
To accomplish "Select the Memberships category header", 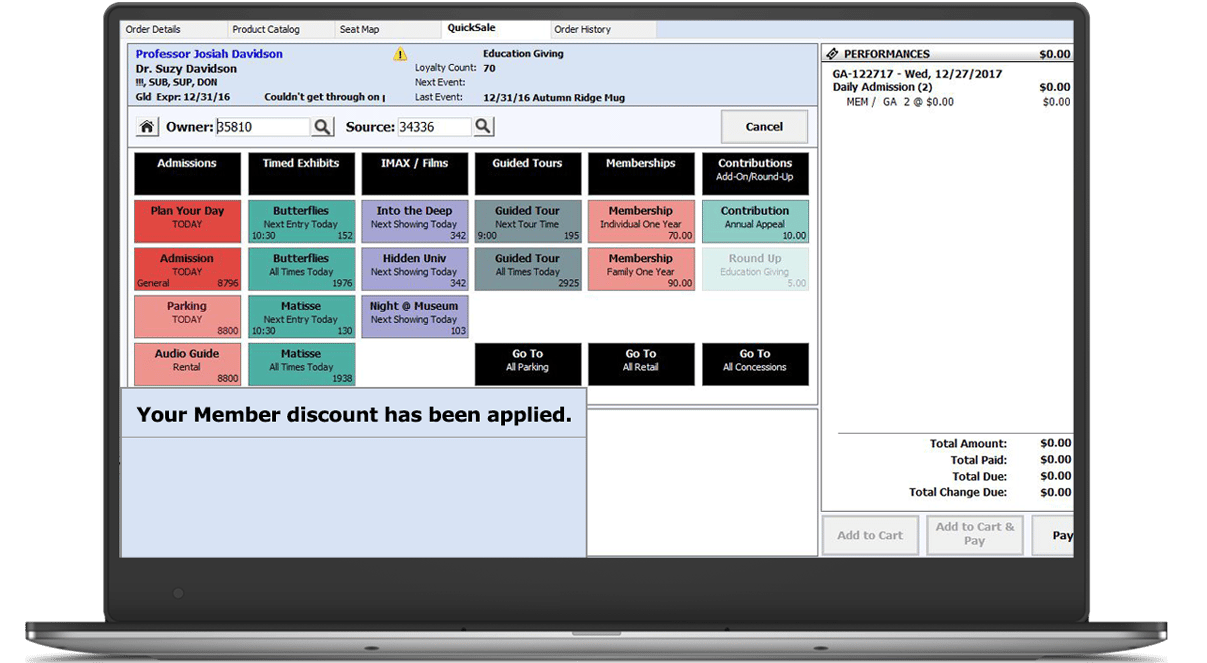I will [641, 172].
